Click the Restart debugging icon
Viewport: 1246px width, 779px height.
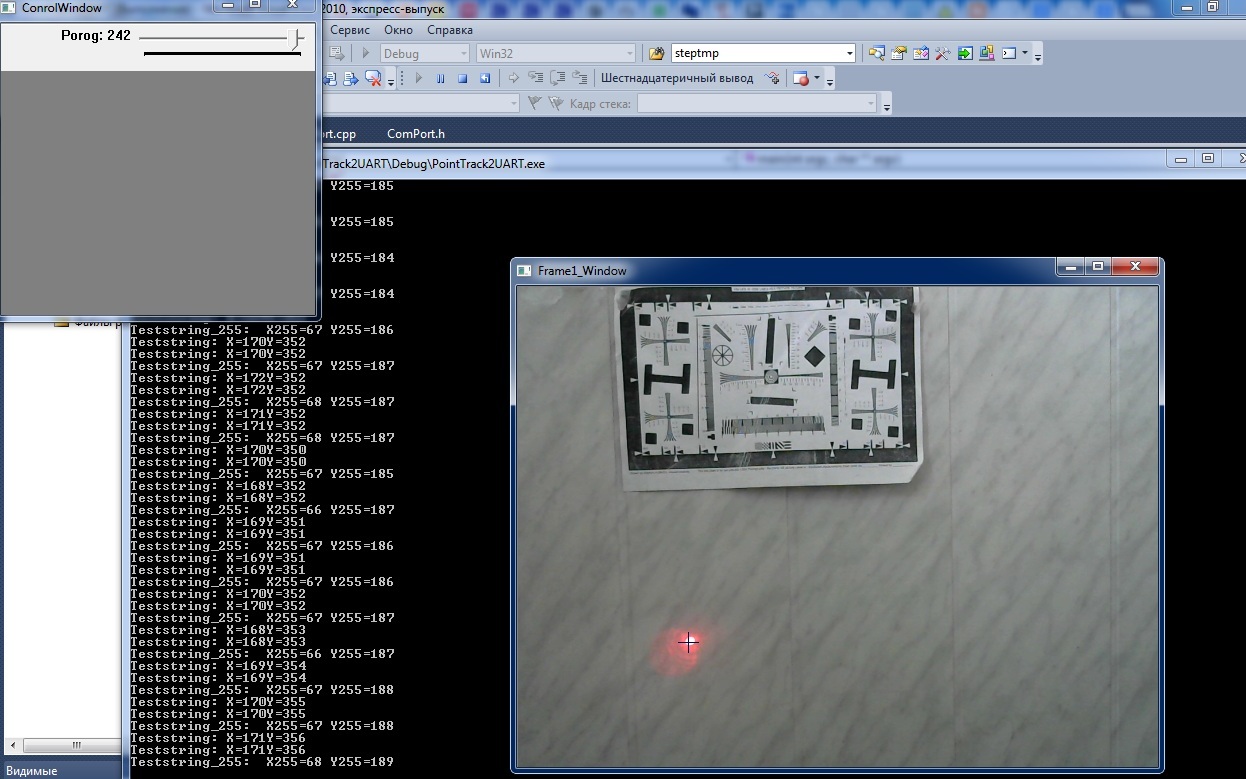[485, 78]
